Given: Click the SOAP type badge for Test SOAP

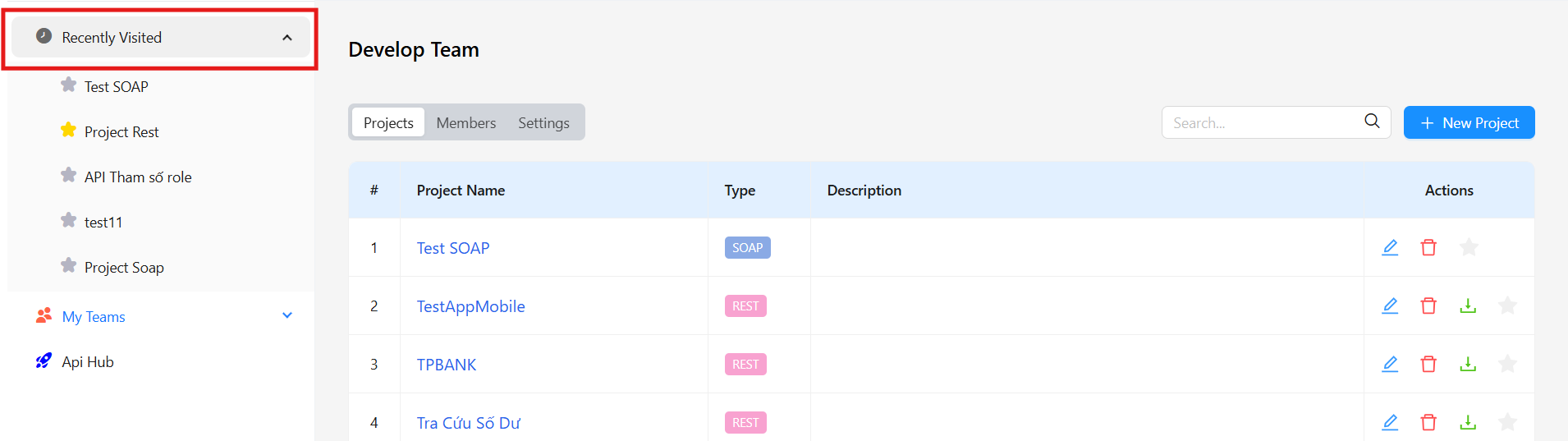Looking at the screenshot, I should (x=747, y=247).
